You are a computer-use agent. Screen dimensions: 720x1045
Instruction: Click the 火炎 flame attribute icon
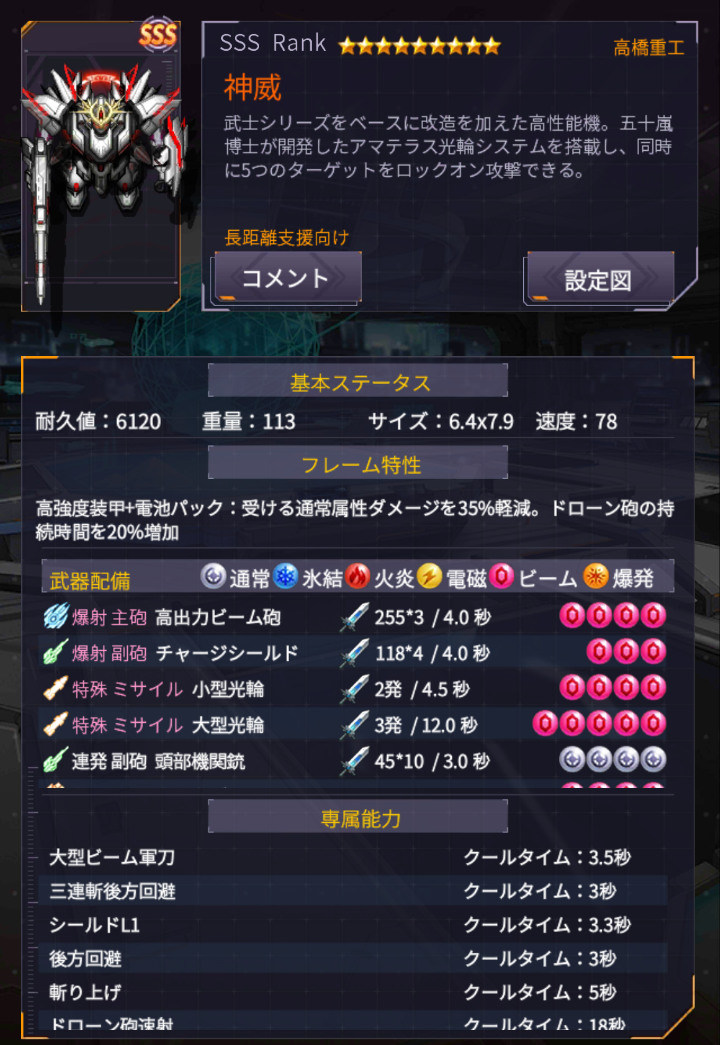(x=358, y=576)
